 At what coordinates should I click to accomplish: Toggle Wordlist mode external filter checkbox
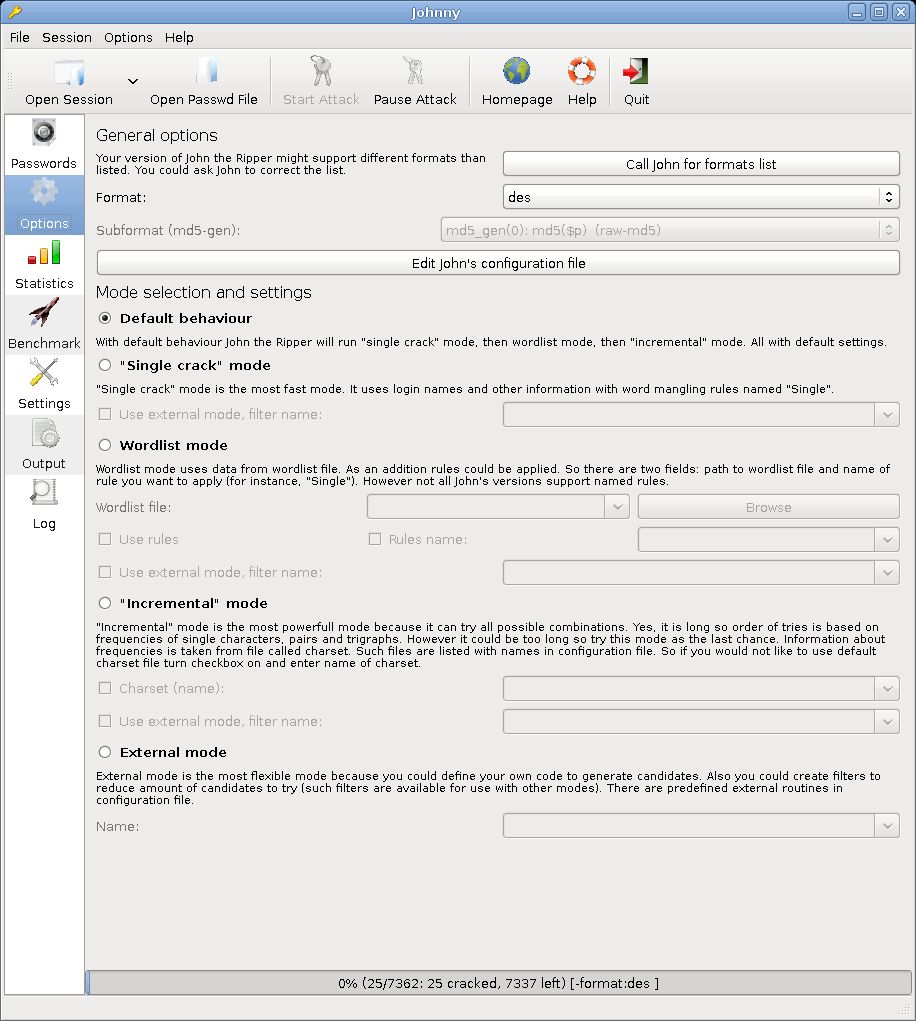105,572
